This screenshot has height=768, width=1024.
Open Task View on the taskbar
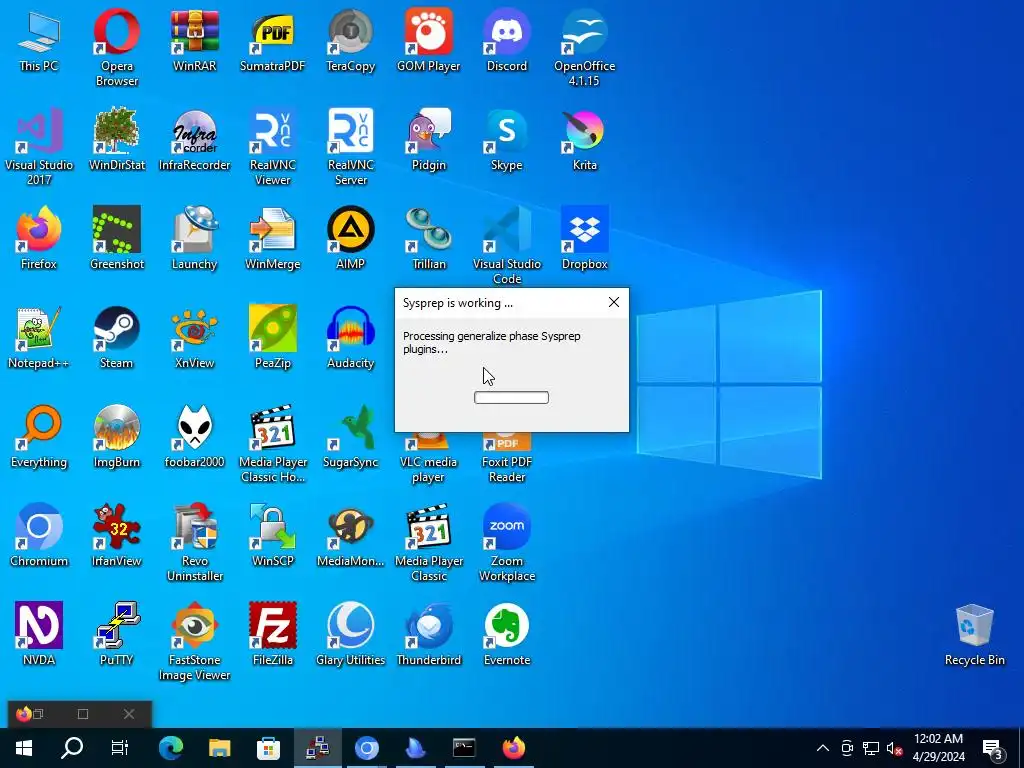[x=120, y=748]
